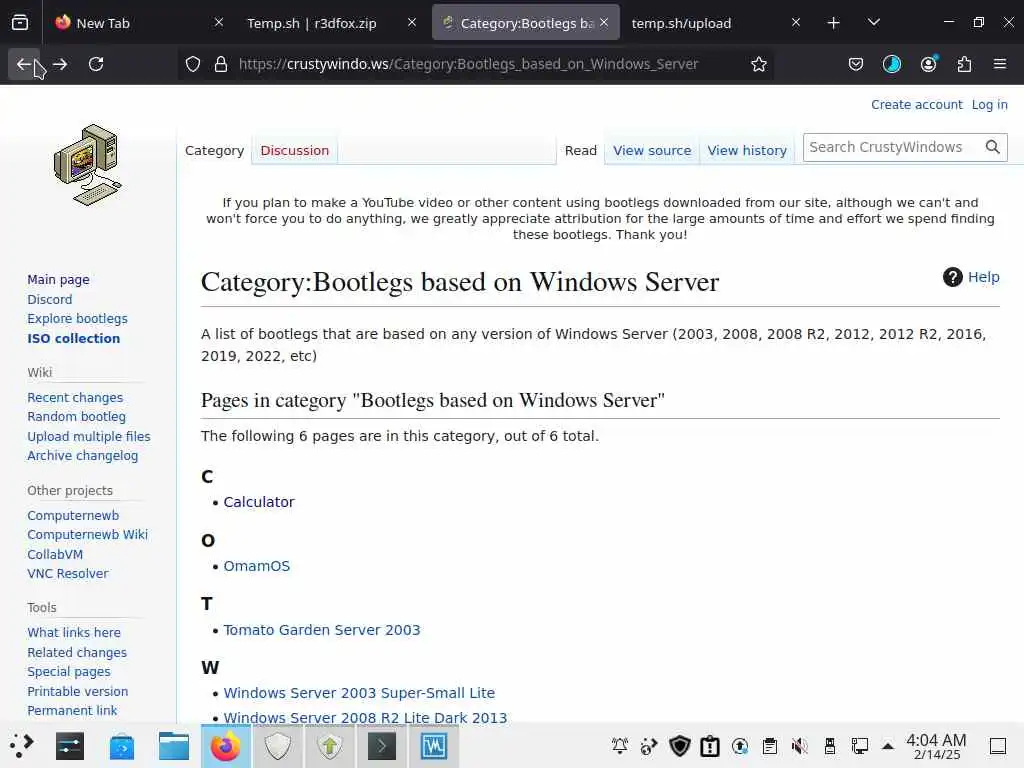
Task: Expand hidden system tray icons arrow
Action: (x=888, y=746)
